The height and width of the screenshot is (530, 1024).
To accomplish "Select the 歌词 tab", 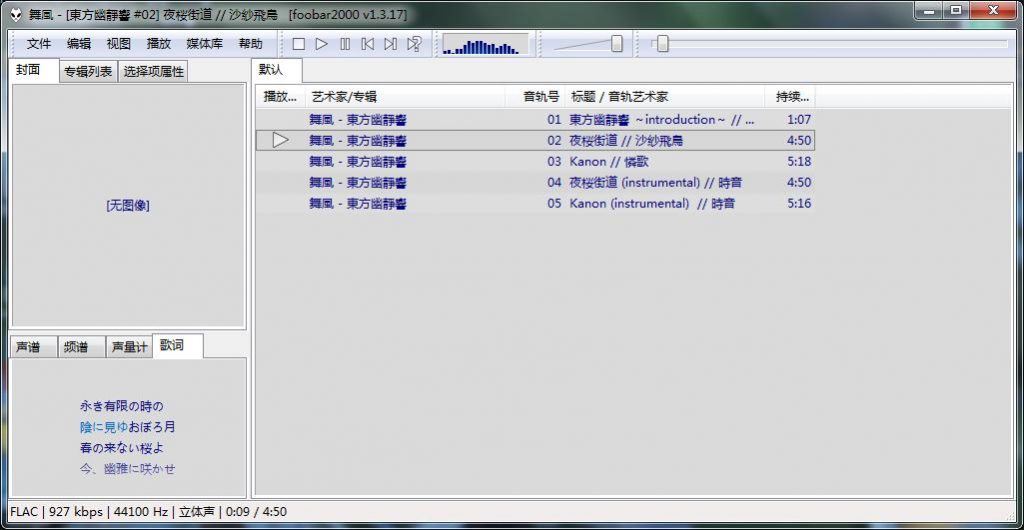I will [x=177, y=345].
